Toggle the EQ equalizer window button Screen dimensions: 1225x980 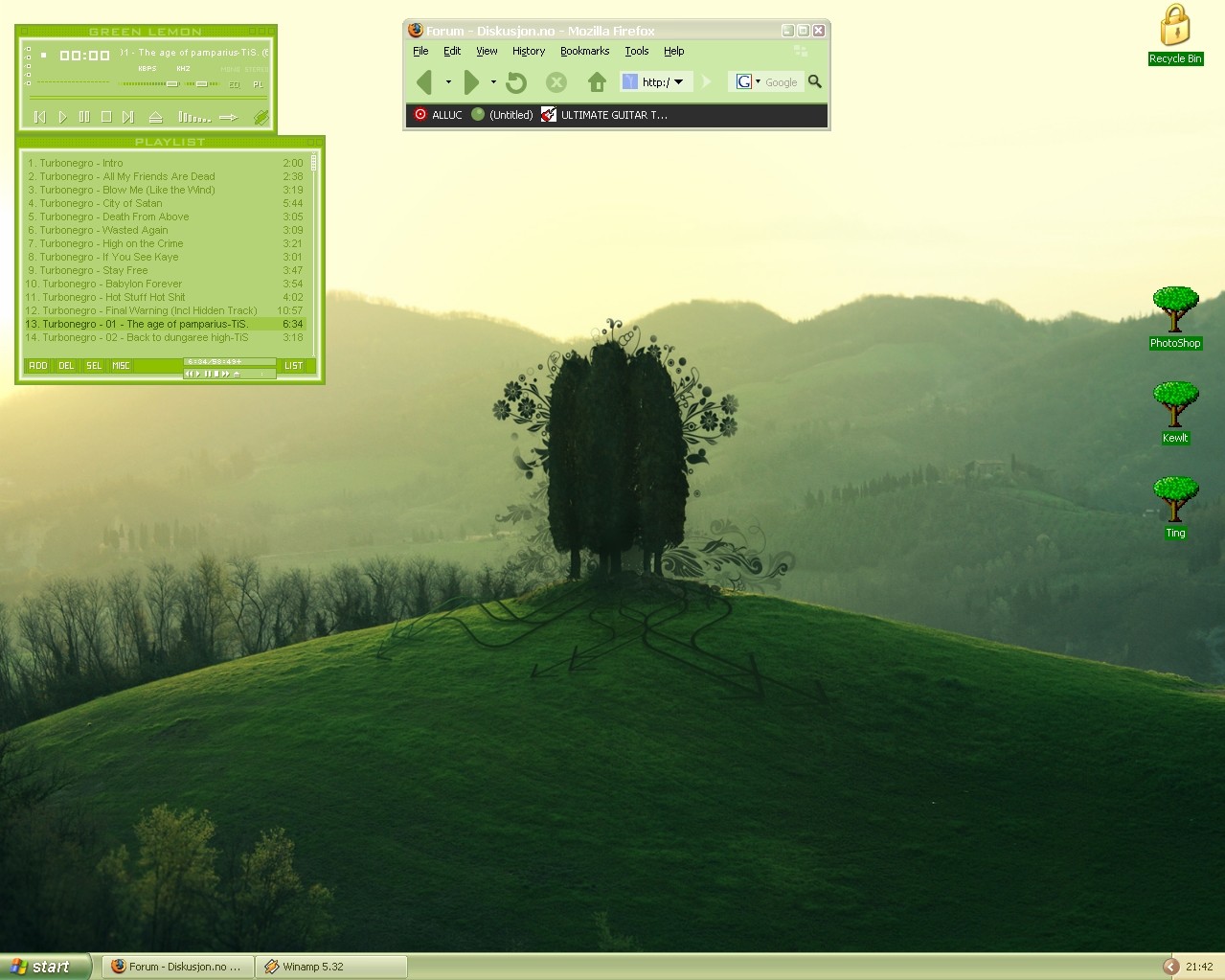click(235, 84)
